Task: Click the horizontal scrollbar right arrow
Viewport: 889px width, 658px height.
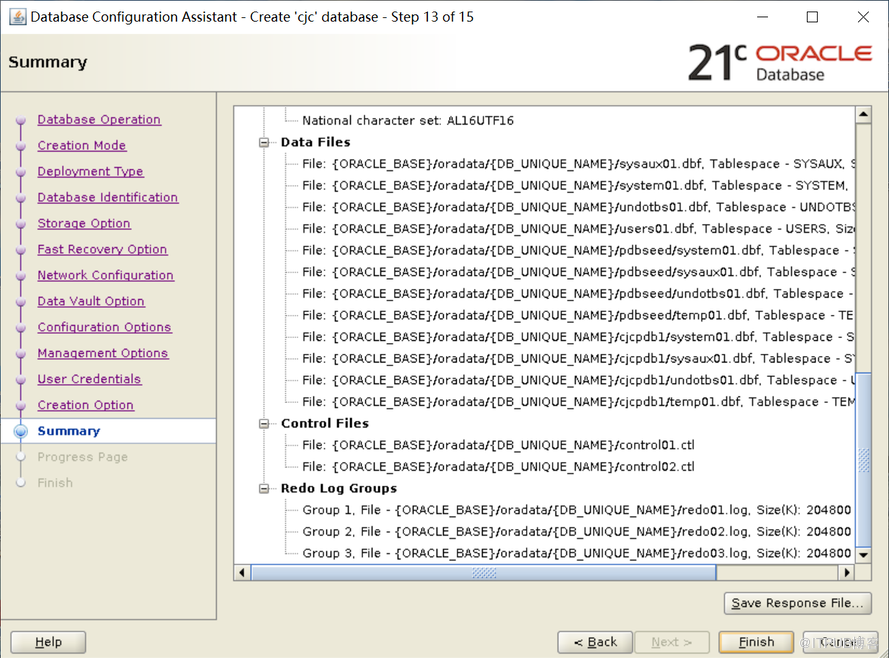Action: pos(847,573)
